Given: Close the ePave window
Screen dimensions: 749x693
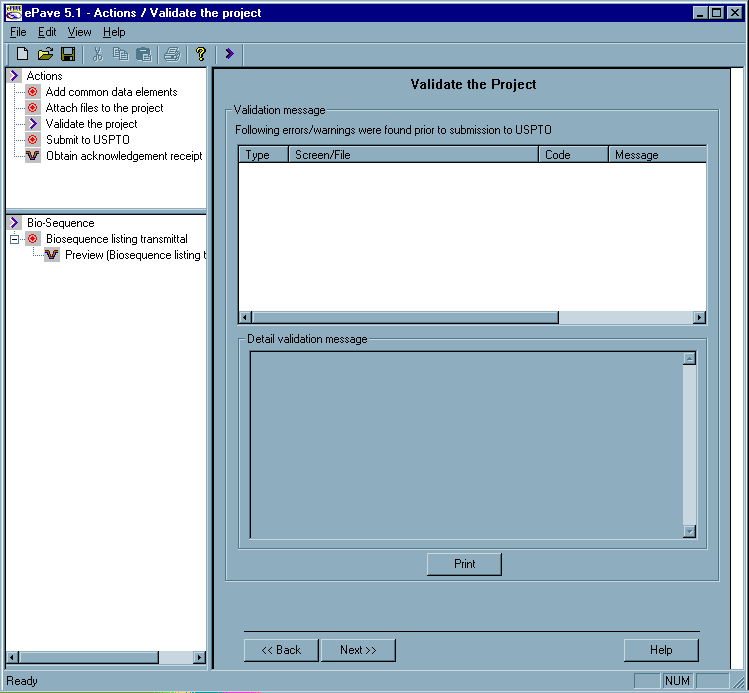Looking at the screenshot, I should pos(735,12).
